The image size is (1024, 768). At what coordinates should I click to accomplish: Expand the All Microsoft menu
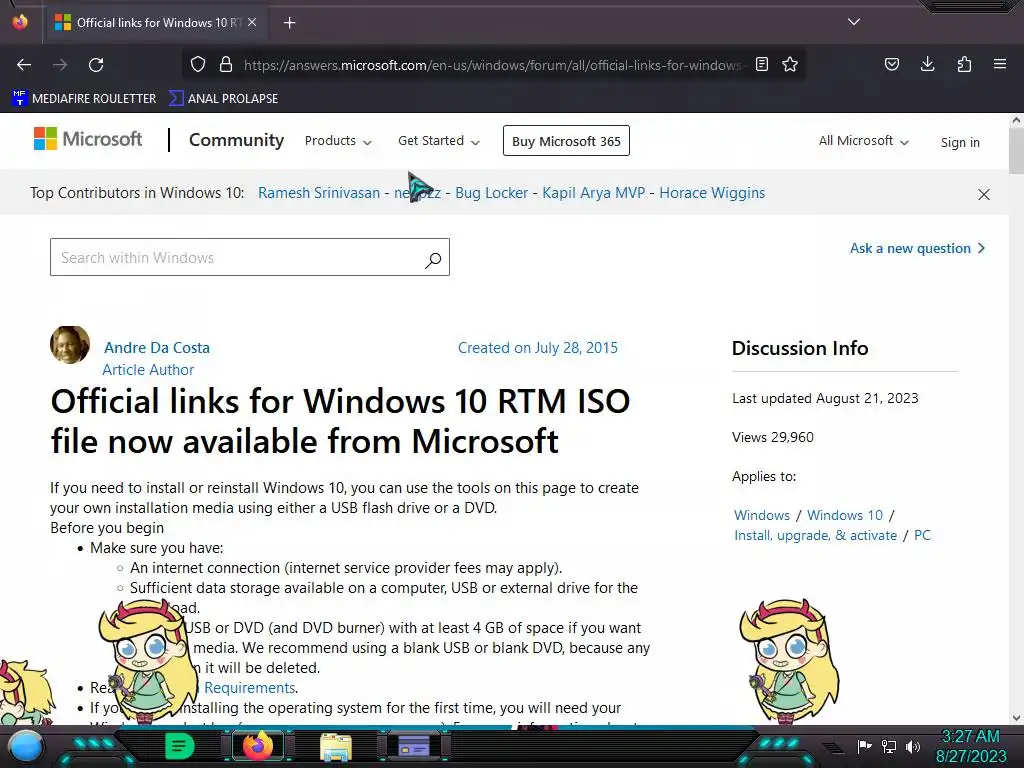[x=863, y=141]
